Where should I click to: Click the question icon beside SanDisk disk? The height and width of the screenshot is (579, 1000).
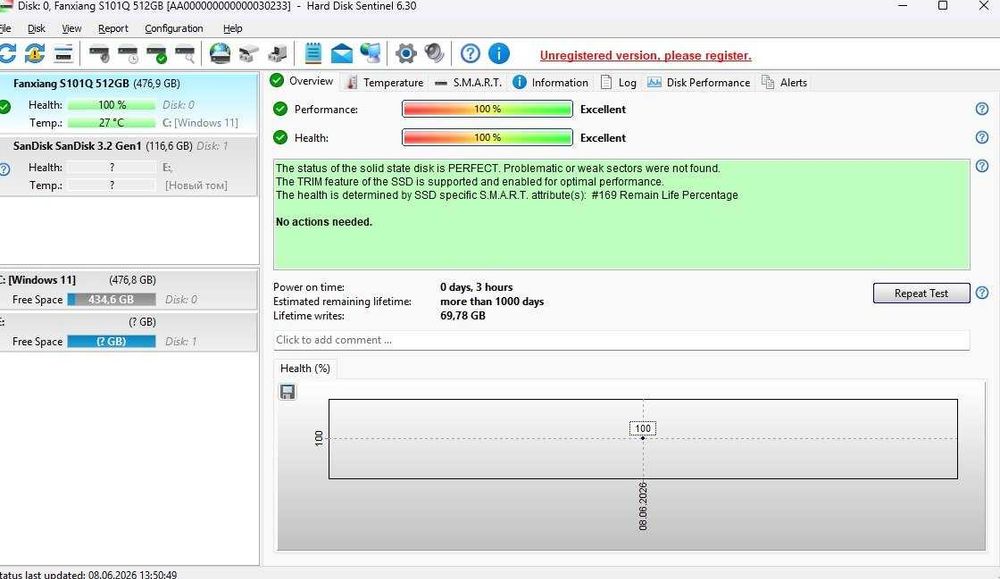click(x=4, y=170)
